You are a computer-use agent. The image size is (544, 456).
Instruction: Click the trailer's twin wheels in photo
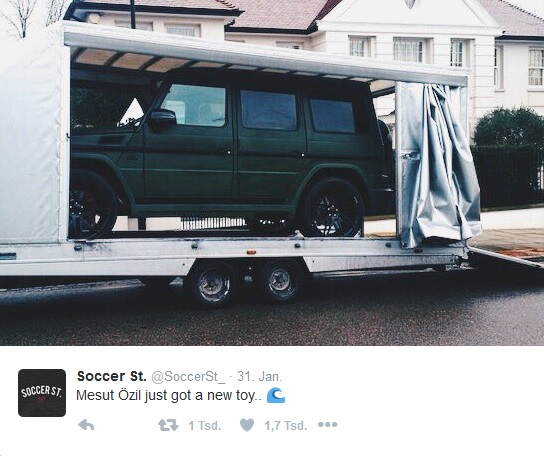(x=245, y=283)
